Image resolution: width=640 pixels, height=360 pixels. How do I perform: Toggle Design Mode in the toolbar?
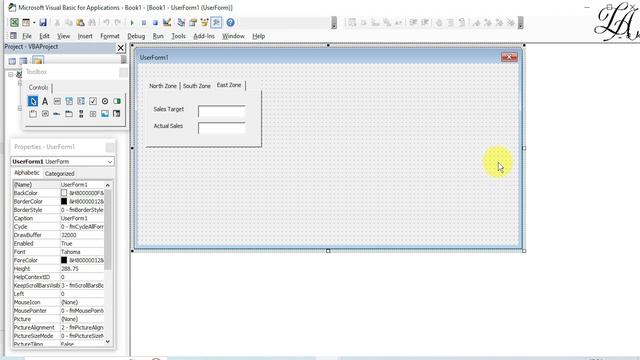(167, 23)
